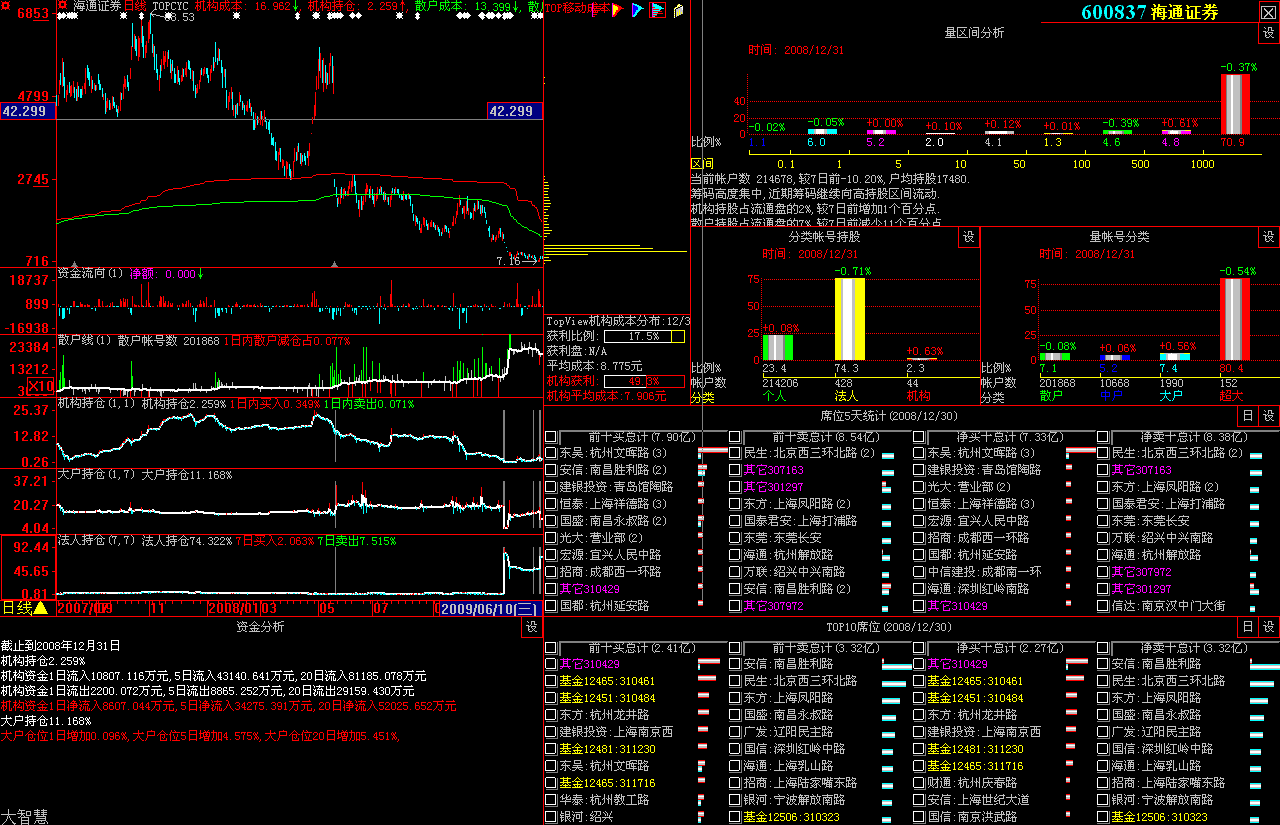Expand the 日线 period selector arrow

41,607
